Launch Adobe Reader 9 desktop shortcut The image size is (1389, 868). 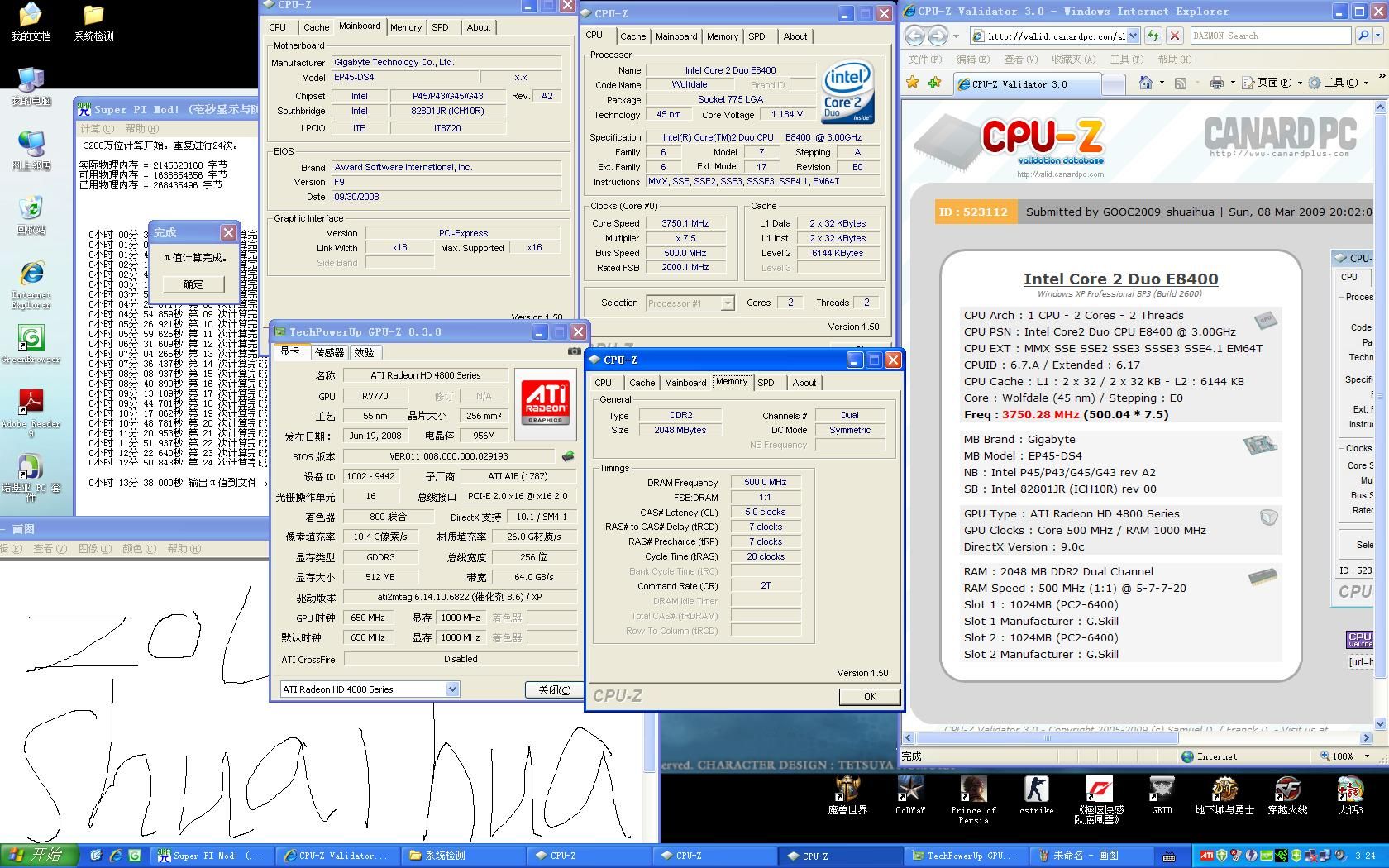pos(31,413)
